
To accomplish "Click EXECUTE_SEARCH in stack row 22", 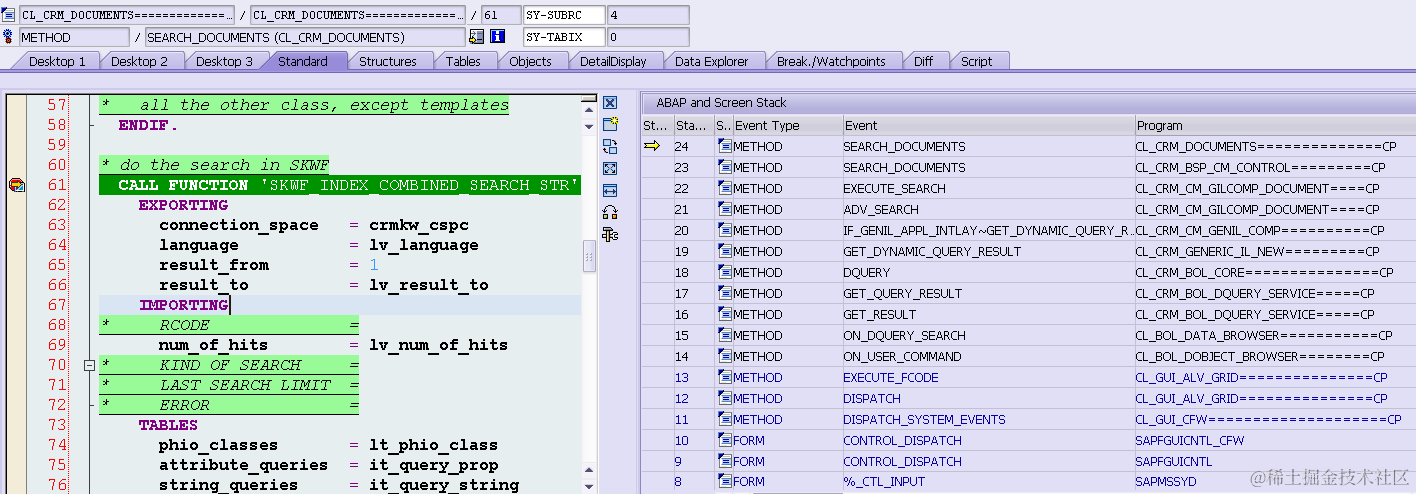I will 894,188.
